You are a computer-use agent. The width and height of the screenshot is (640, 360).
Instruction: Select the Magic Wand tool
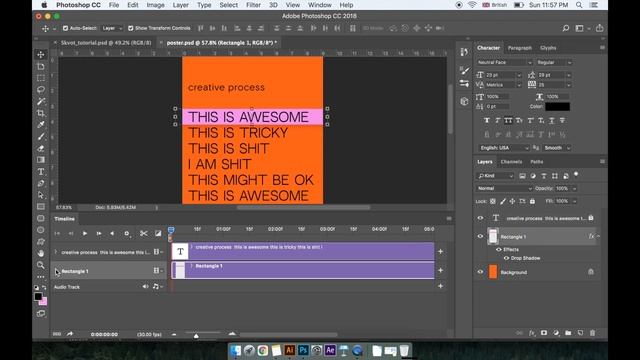tap(41, 101)
